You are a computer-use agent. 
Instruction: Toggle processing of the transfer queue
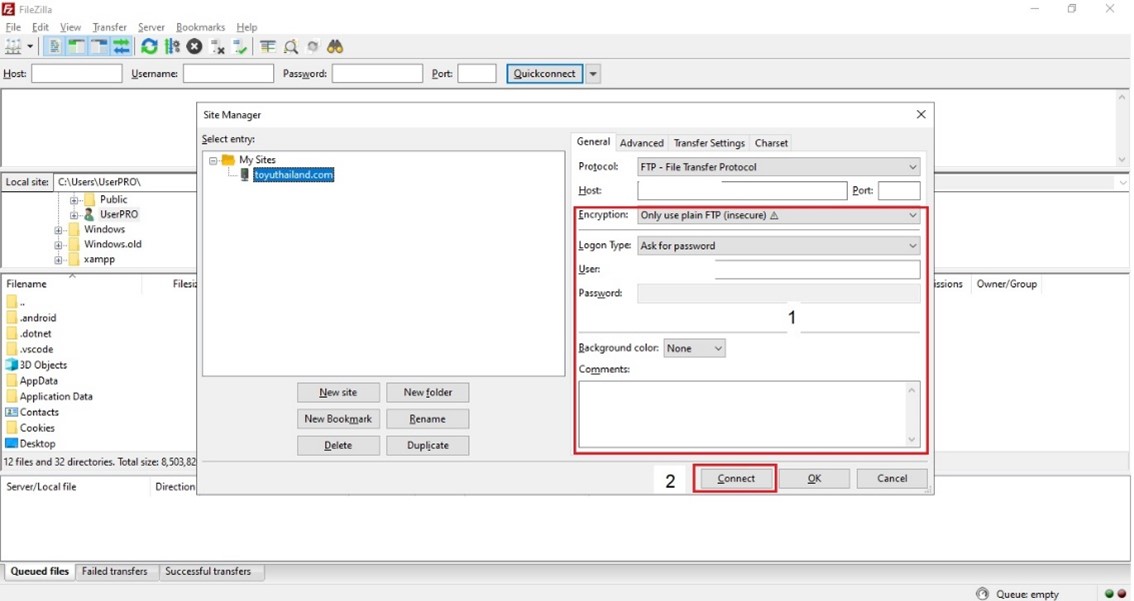[172, 47]
